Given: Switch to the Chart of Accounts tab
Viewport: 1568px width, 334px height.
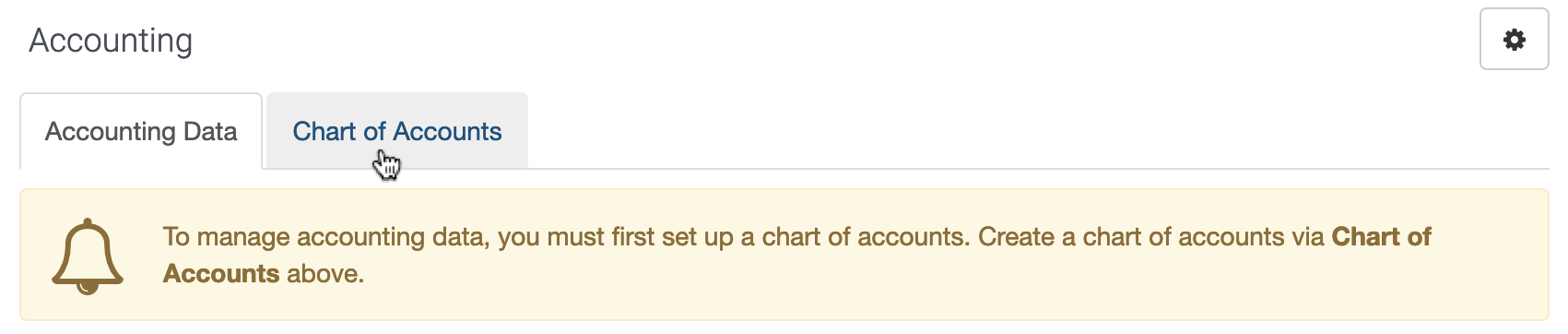Looking at the screenshot, I should tap(397, 131).
